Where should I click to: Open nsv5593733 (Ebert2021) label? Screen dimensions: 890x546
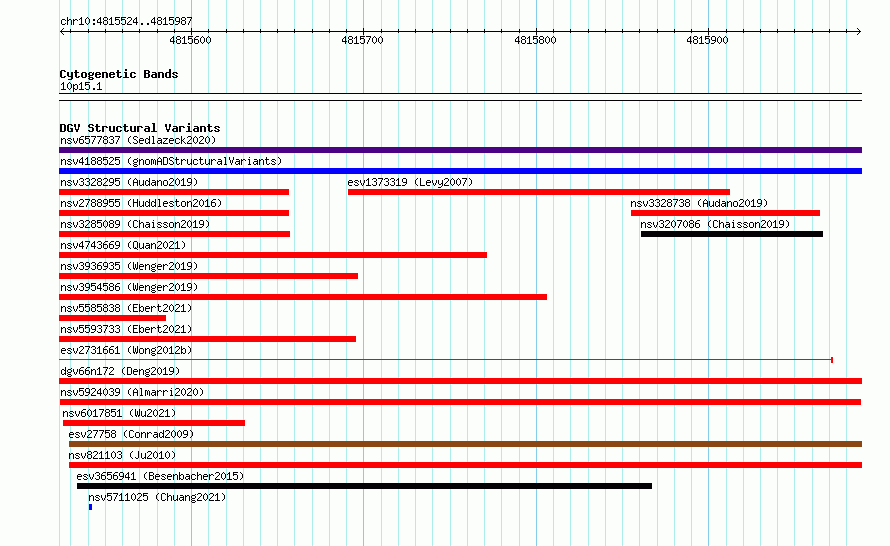(126, 329)
